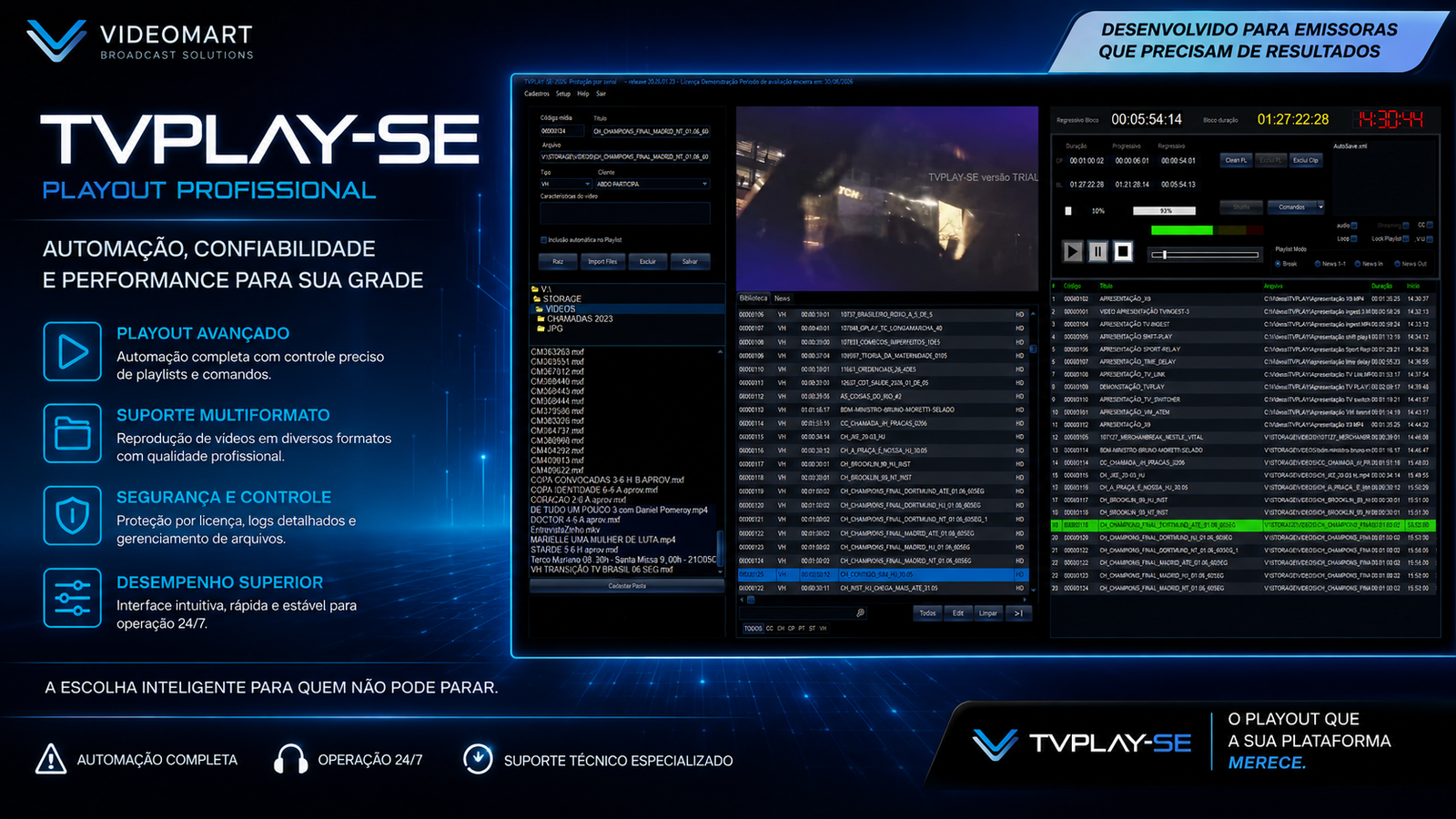The width and height of the screenshot is (1456, 819).
Task: Select News Out playlist mode
Action: (1397, 264)
